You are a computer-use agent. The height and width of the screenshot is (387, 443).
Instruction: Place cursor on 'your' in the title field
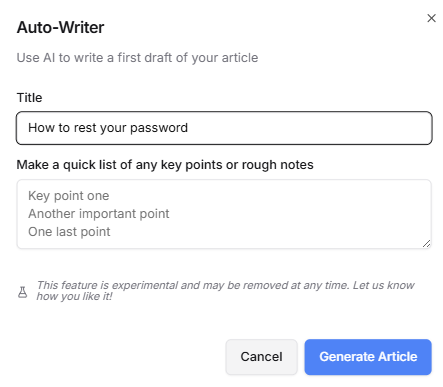click(113, 129)
